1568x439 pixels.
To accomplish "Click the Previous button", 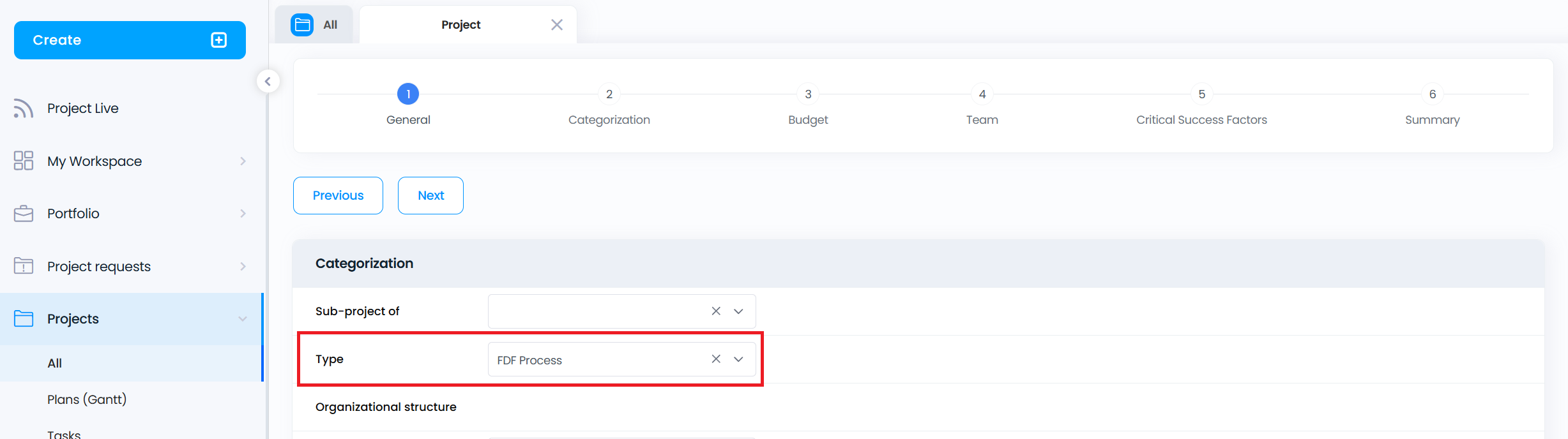I will (338, 195).
